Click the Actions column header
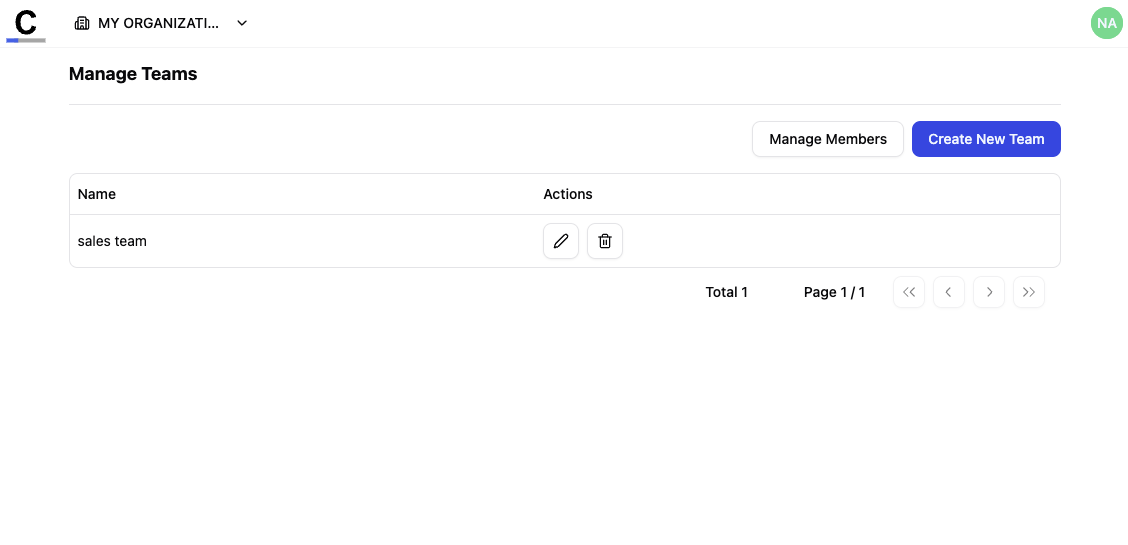The width and height of the screenshot is (1128, 545). click(568, 194)
